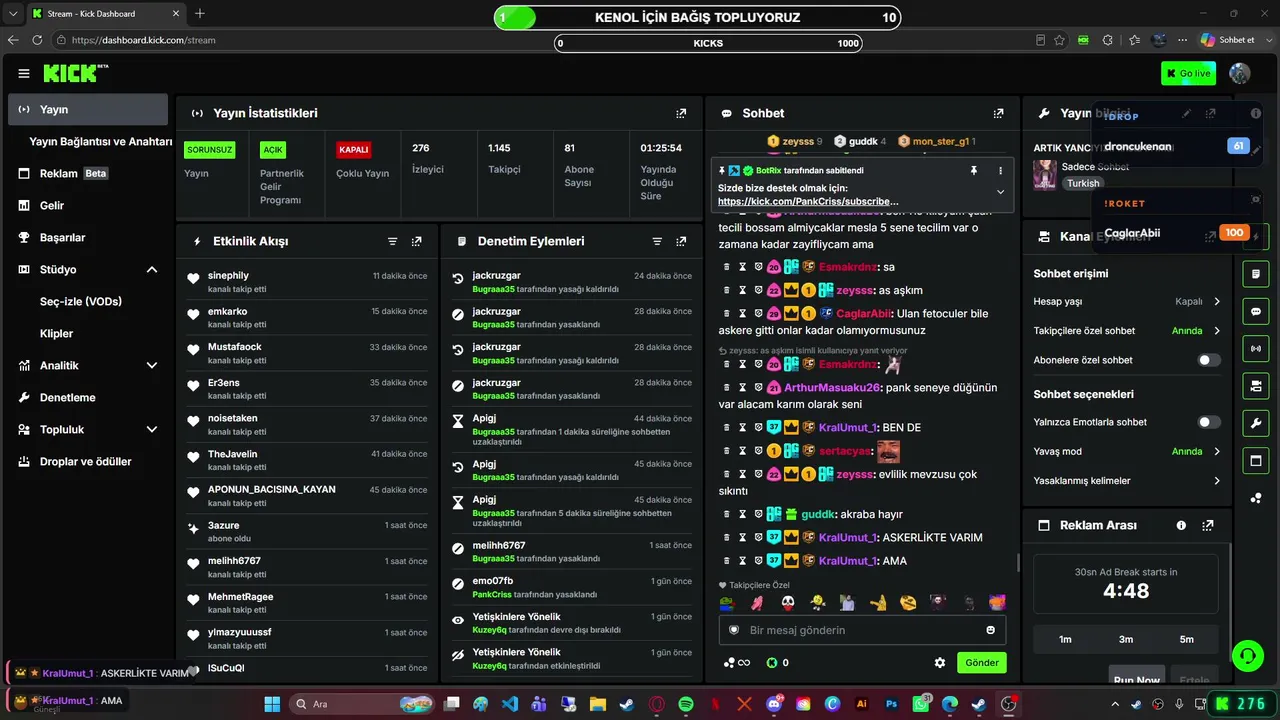
Task: Pop out the Denetim Eylemleri panel
Action: coord(681,241)
